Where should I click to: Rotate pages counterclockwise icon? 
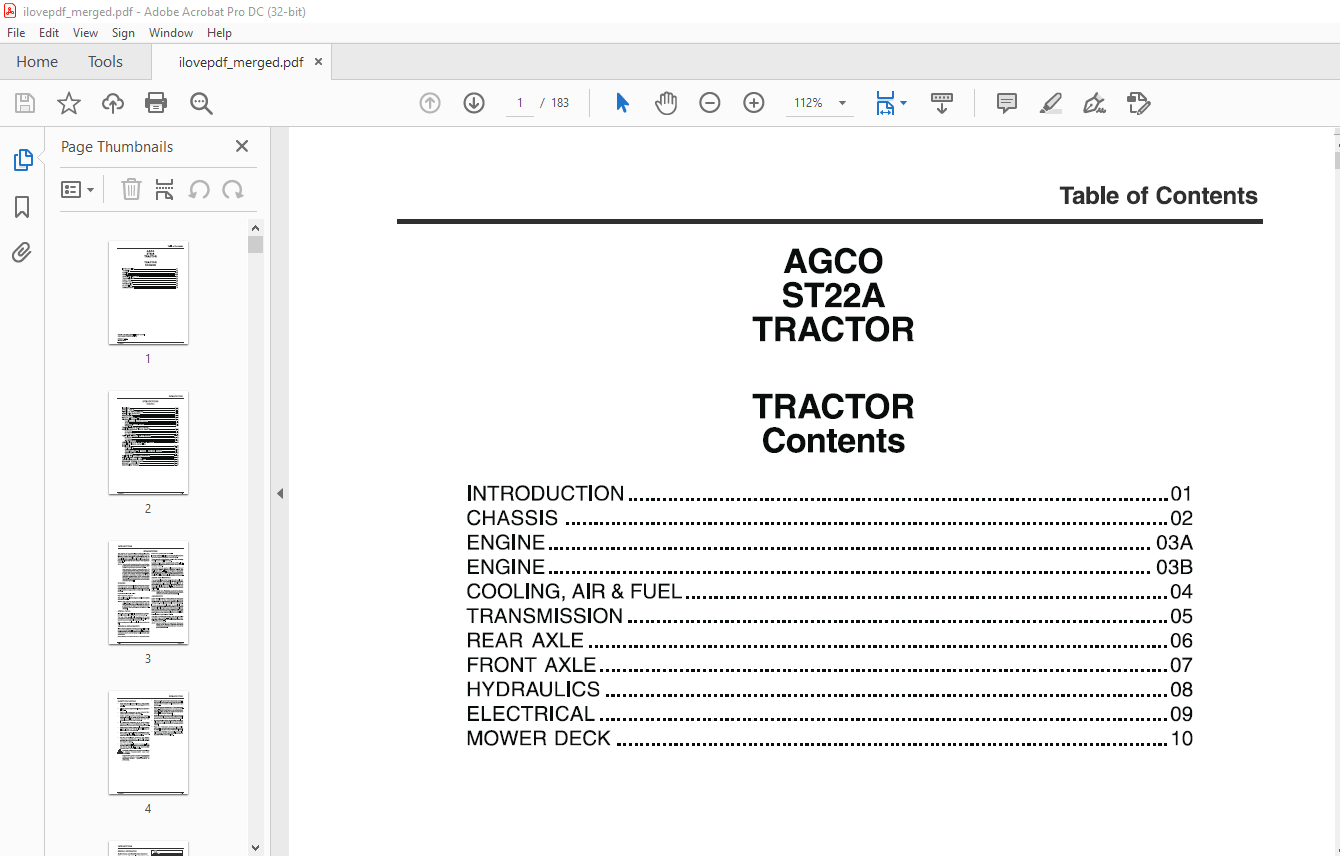[x=199, y=190]
